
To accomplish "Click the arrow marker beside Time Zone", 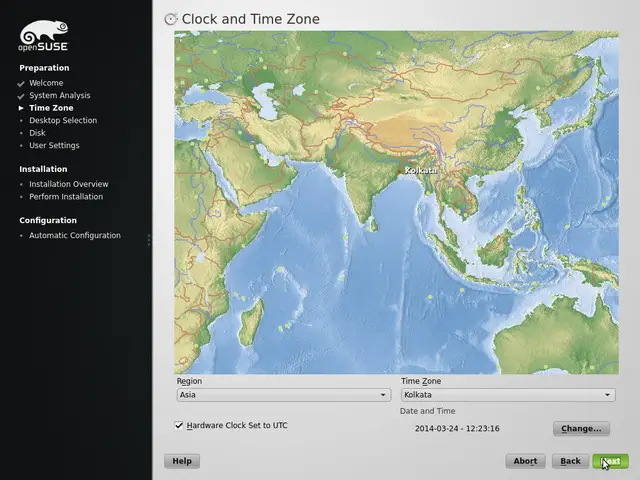I will [21, 108].
